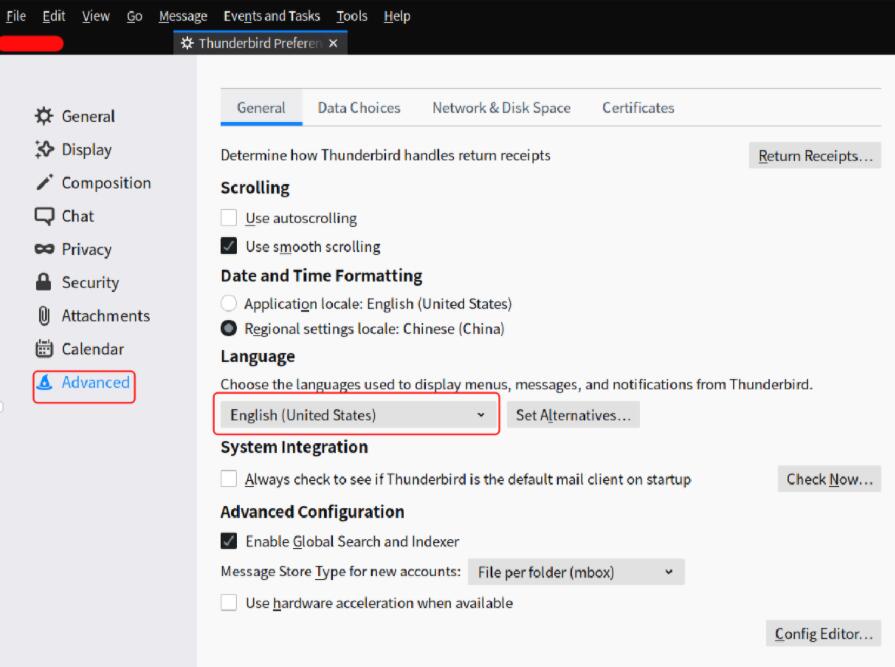The width and height of the screenshot is (895, 667).
Task: Select Application locale English radio button
Action: pos(229,303)
